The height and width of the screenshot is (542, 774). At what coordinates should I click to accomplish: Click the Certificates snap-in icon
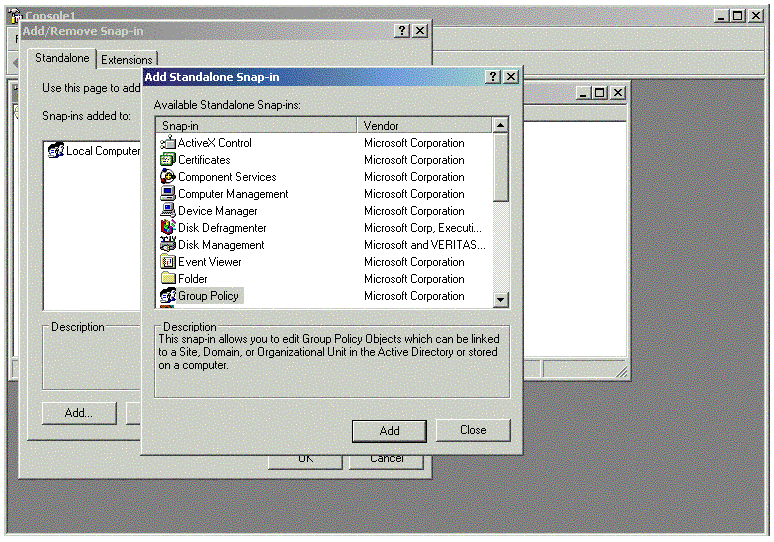tap(168, 160)
